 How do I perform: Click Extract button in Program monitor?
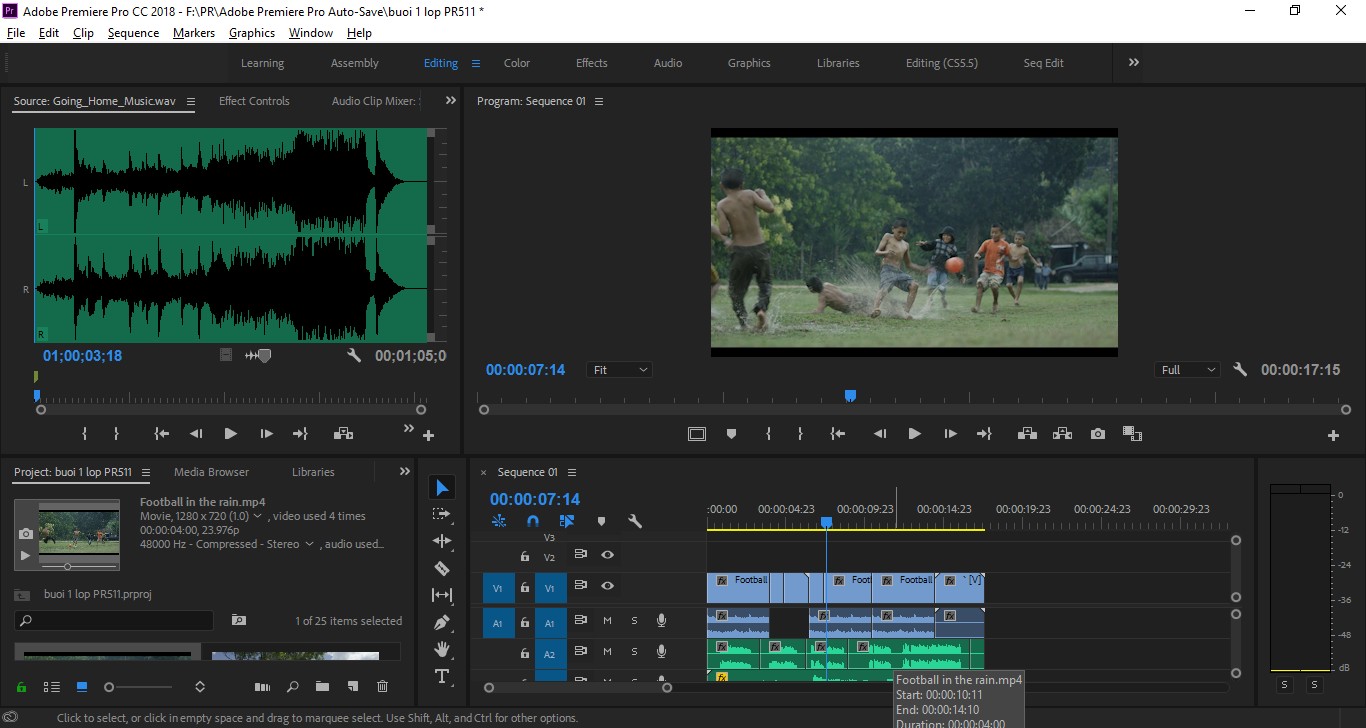(1063, 434)
